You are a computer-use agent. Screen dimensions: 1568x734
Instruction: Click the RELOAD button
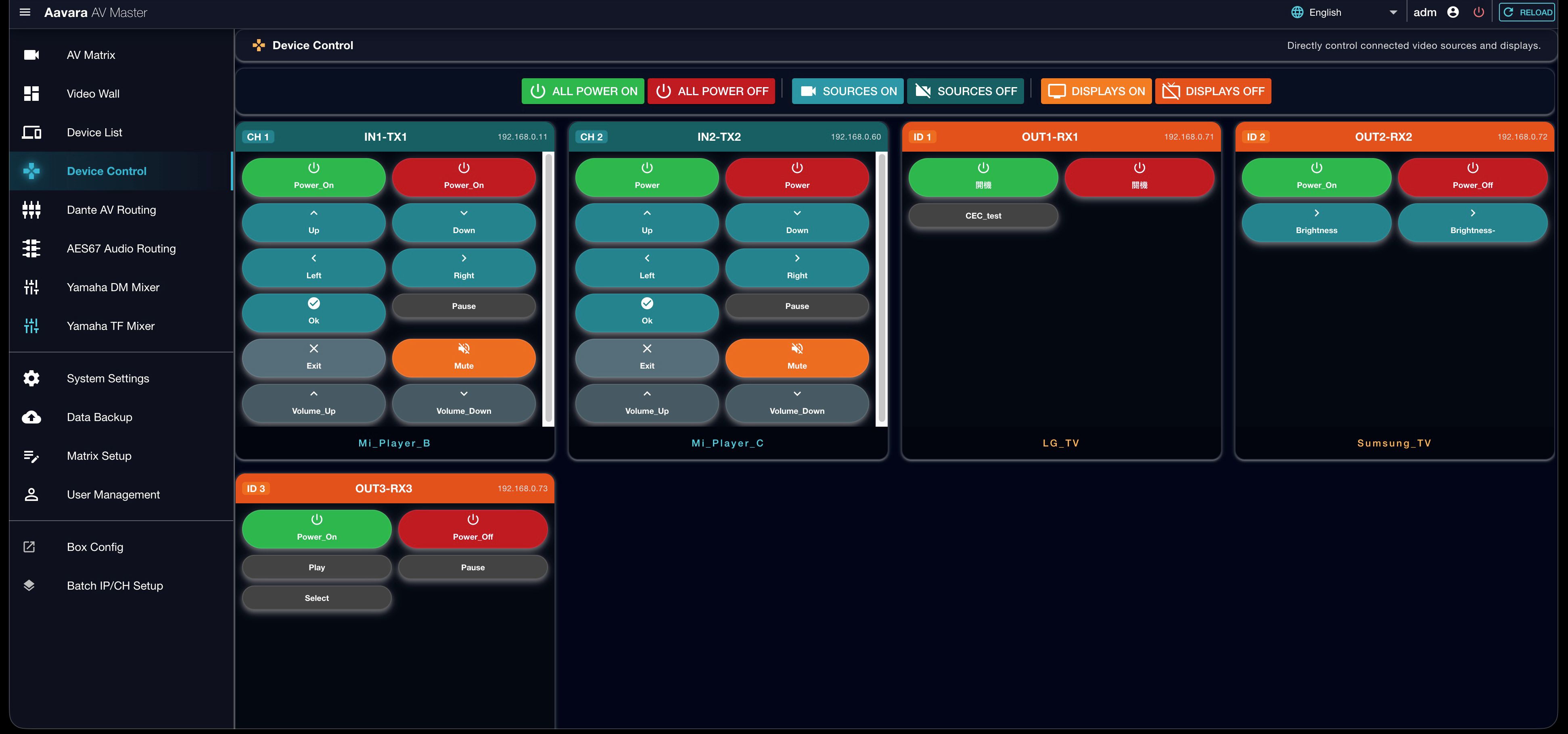pyautogui.click(x=1526, y=12)
